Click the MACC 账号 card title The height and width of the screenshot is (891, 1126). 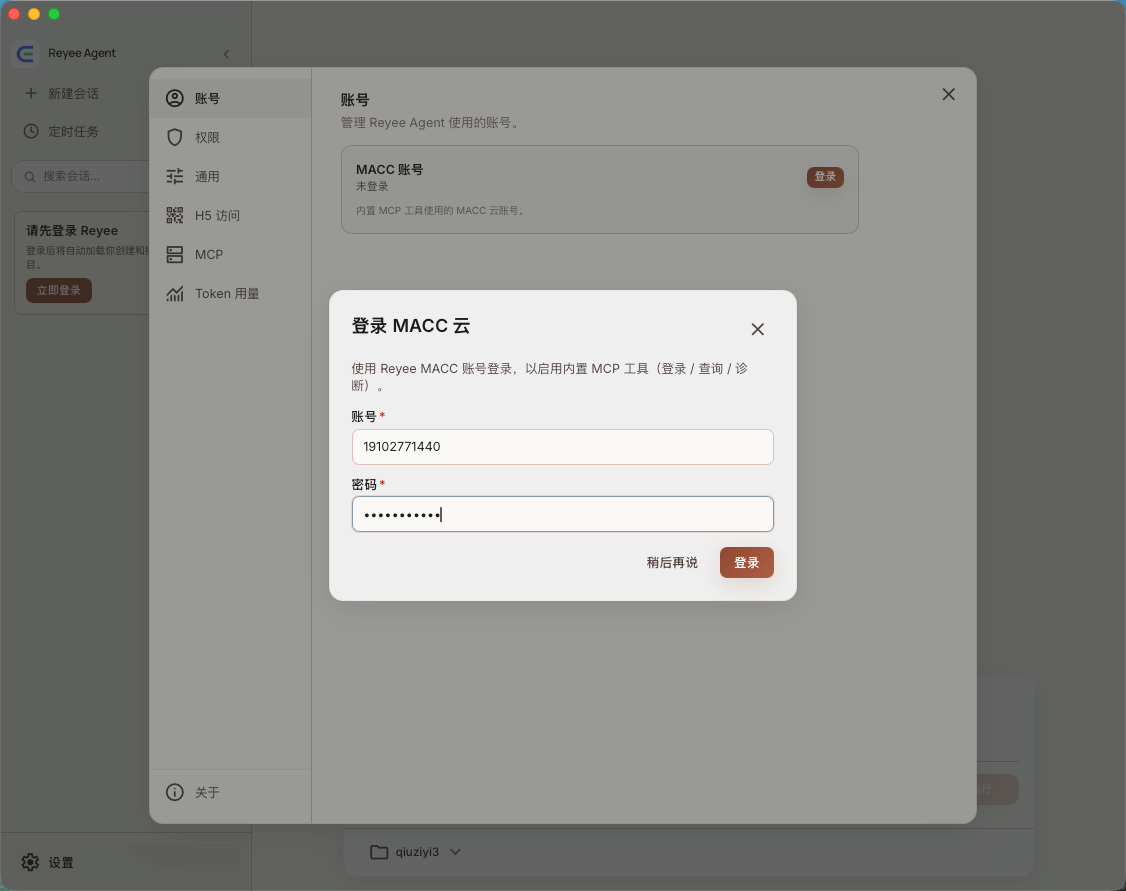click(x=390, y=169)
